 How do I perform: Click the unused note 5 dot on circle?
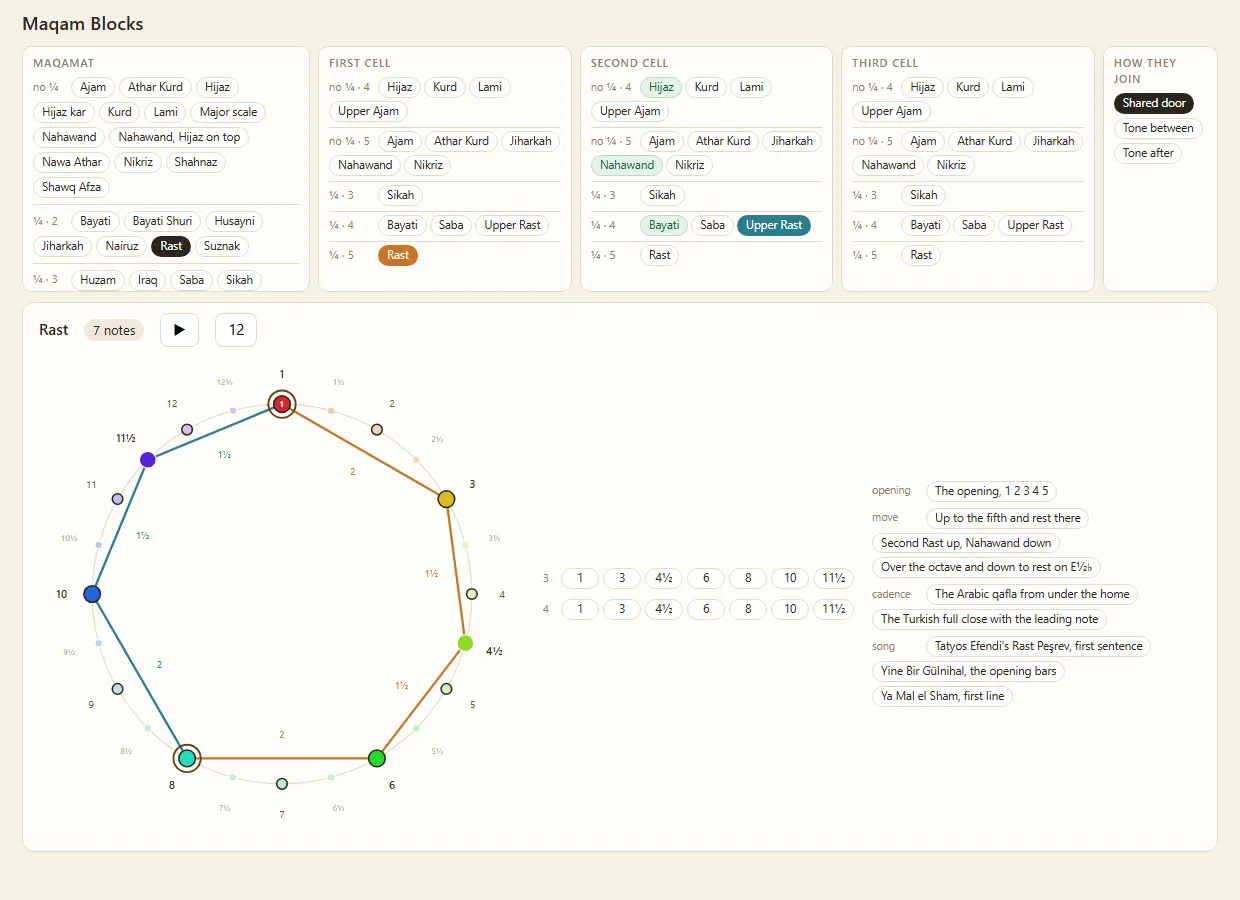pos(446,689)
